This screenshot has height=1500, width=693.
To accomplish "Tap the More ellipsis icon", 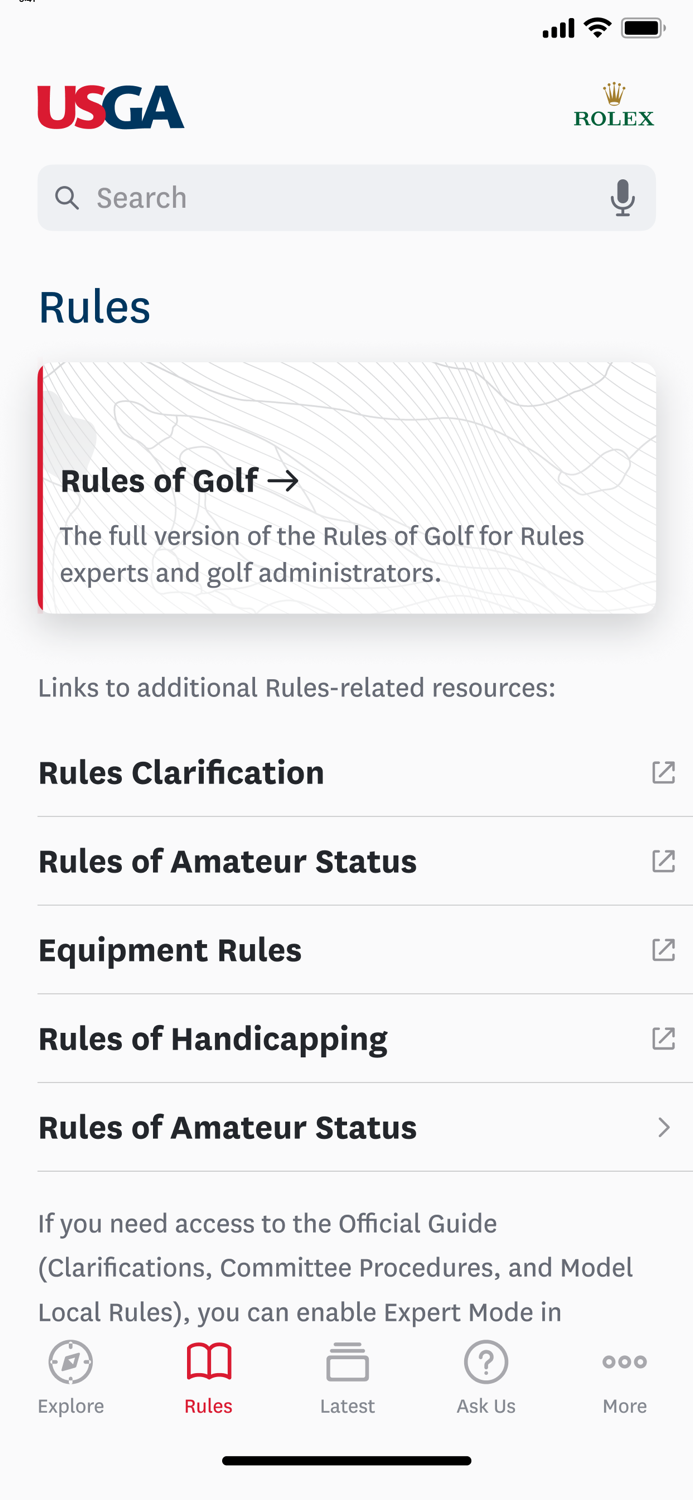I will point(624,1361).
